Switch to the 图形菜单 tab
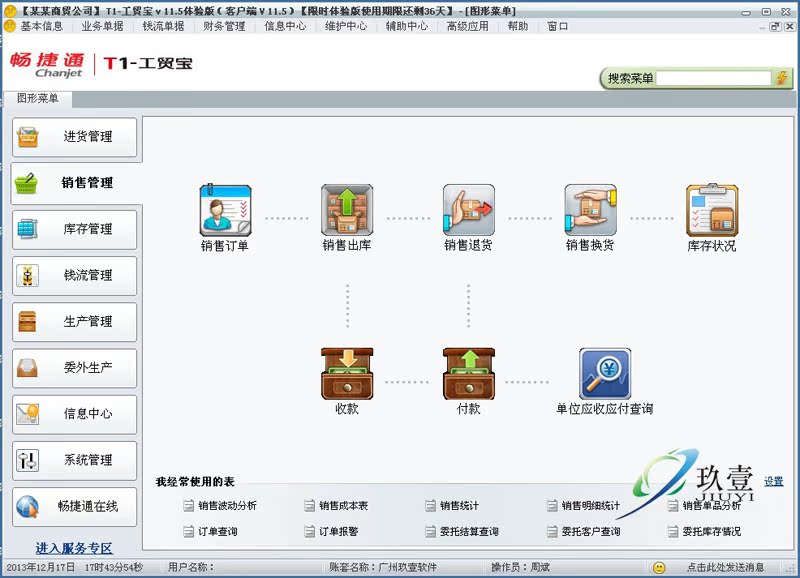The height and width of the screenshot is (578, 800). (37, 98)
